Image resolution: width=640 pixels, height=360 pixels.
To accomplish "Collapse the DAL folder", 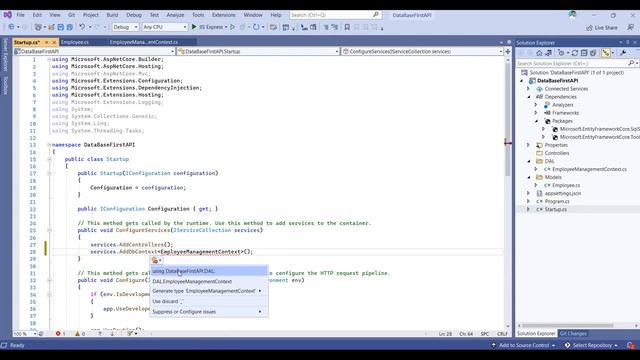I will tap(528, 161).
